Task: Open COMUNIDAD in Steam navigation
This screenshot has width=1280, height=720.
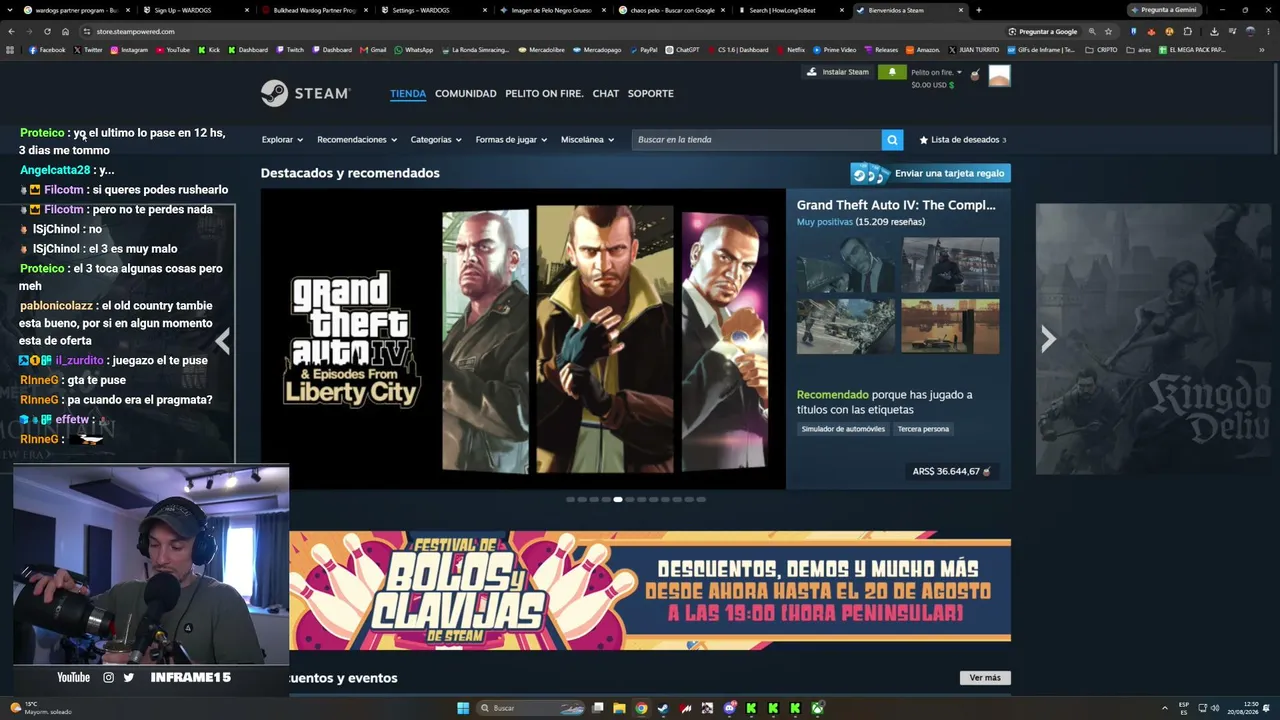Action: coord(465,93)
